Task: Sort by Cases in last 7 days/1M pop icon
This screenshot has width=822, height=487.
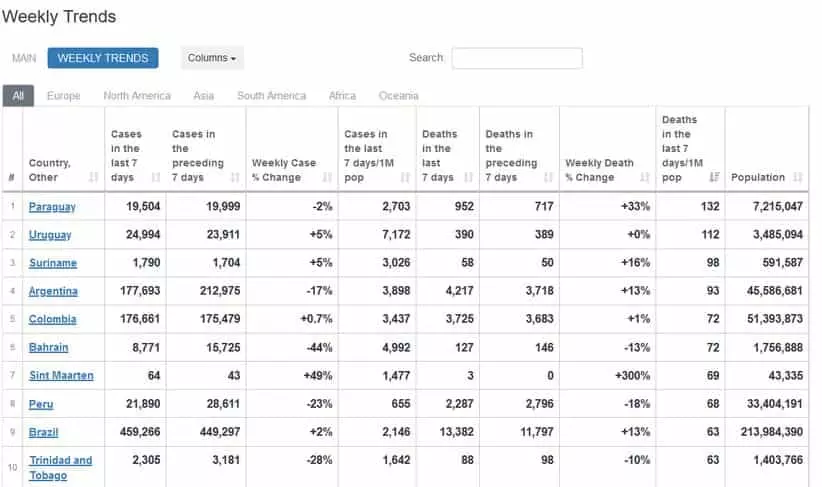Action: click(x=405, y=178)
